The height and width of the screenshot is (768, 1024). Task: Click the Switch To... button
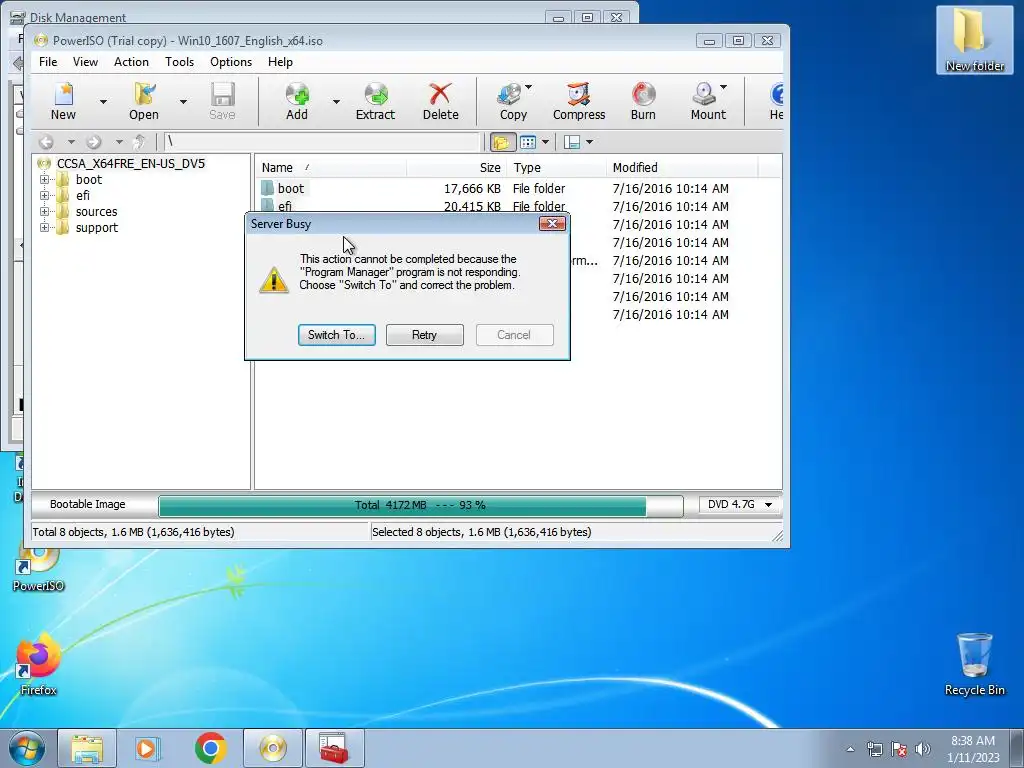pyautogui.click(x=336, y=335)
